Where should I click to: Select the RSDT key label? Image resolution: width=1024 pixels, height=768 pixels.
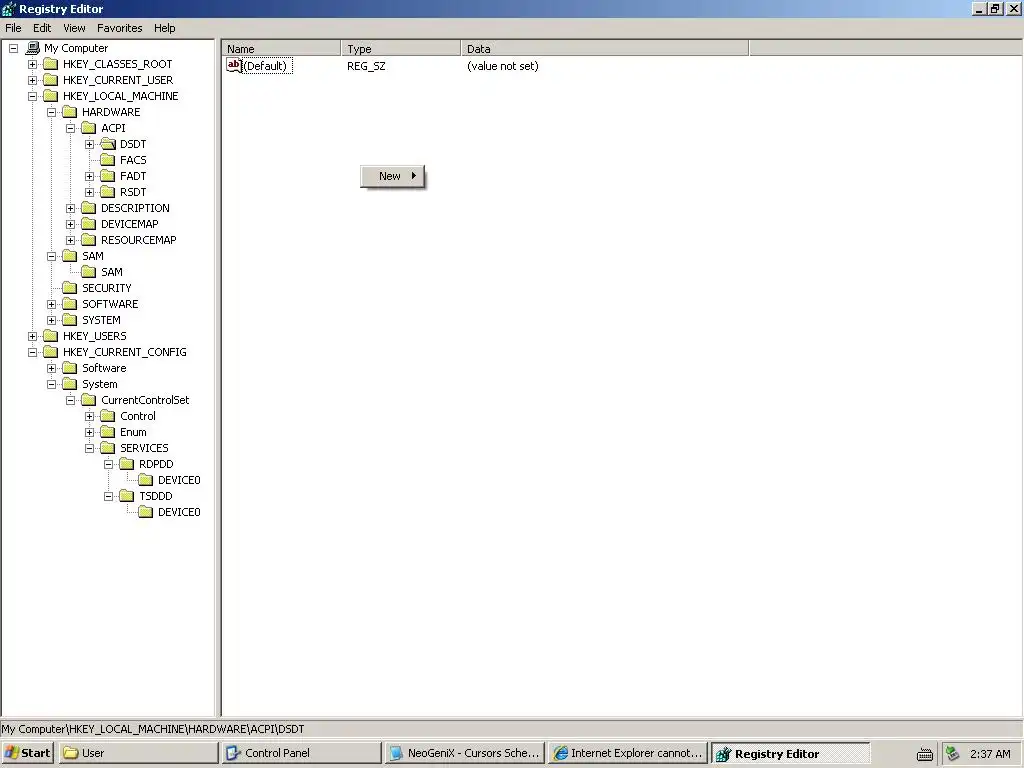133,192
